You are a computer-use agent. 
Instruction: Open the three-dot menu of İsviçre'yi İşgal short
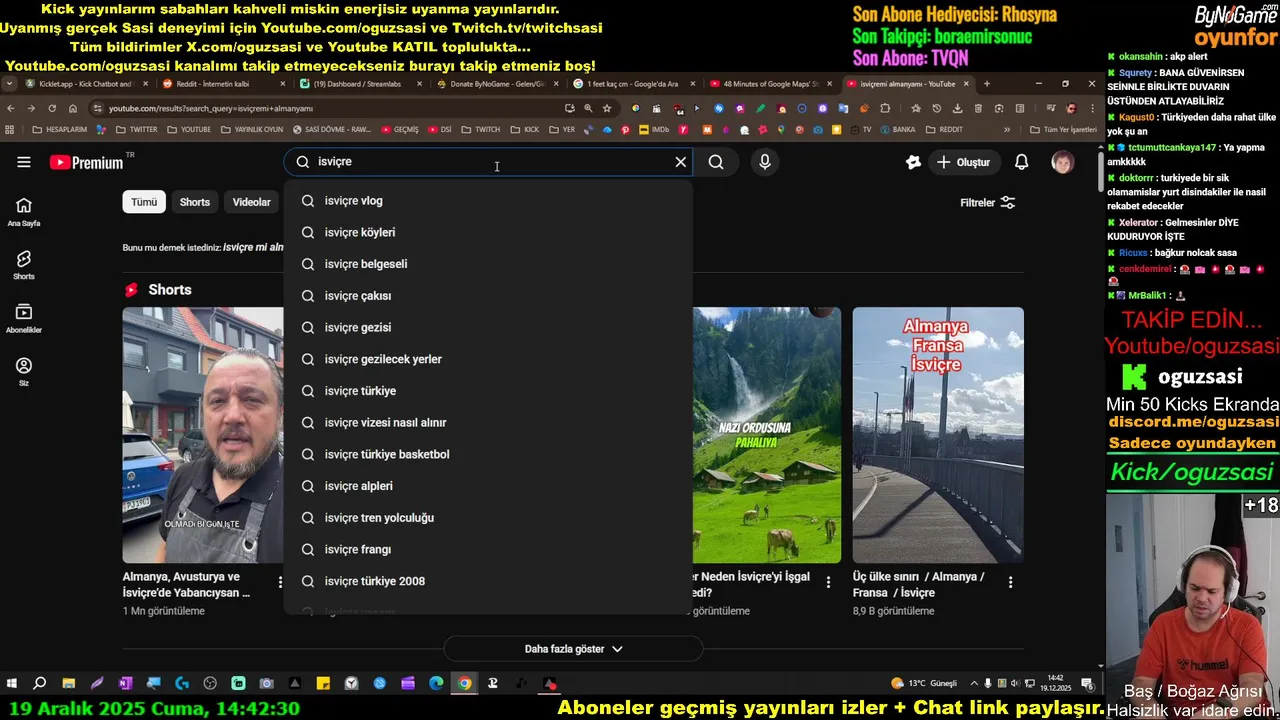(828, 582)
